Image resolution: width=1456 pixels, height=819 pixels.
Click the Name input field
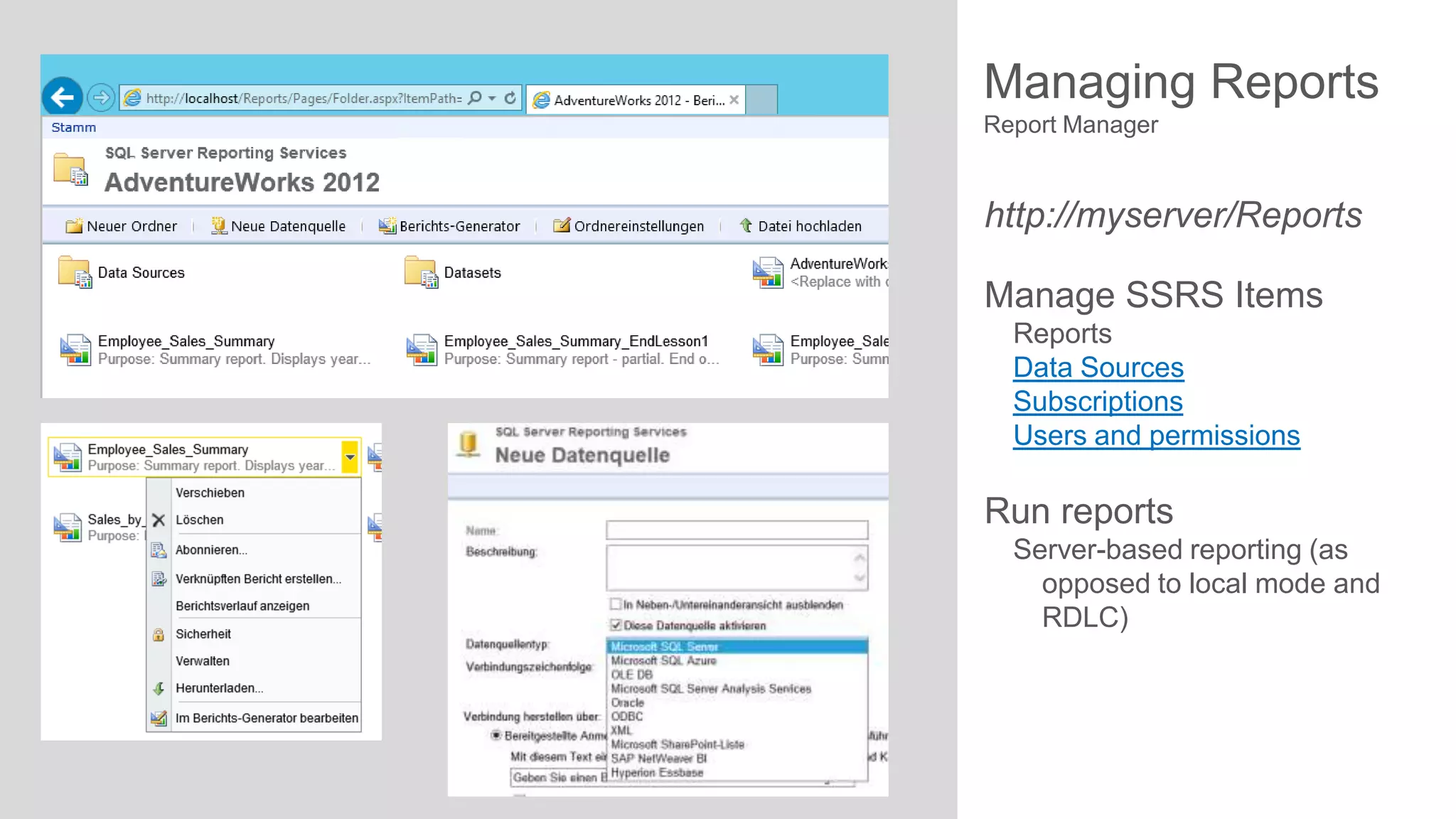(x=737, y=530)
